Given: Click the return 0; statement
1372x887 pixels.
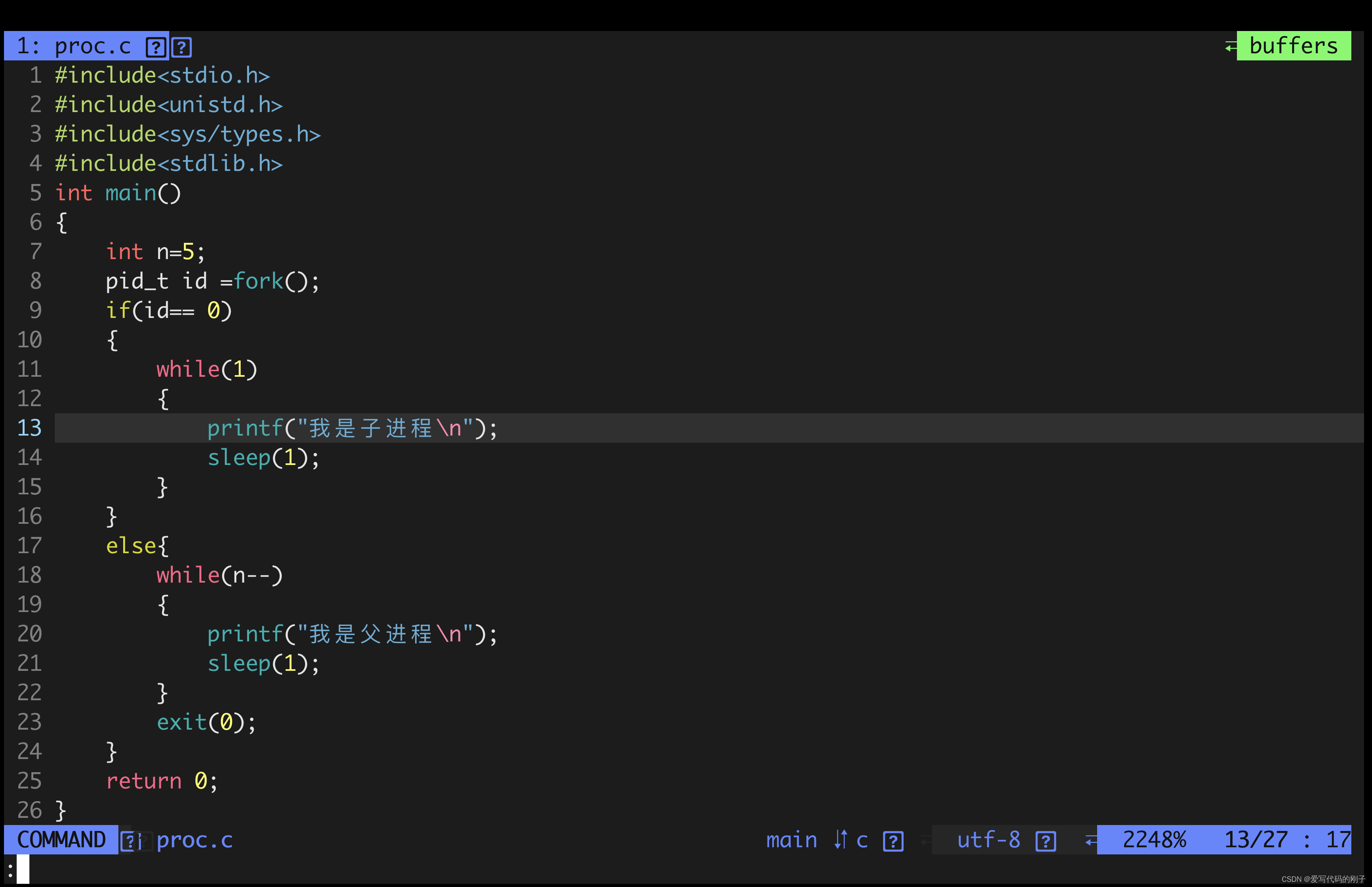Looking at the screenshot, I should pos(162,781).
